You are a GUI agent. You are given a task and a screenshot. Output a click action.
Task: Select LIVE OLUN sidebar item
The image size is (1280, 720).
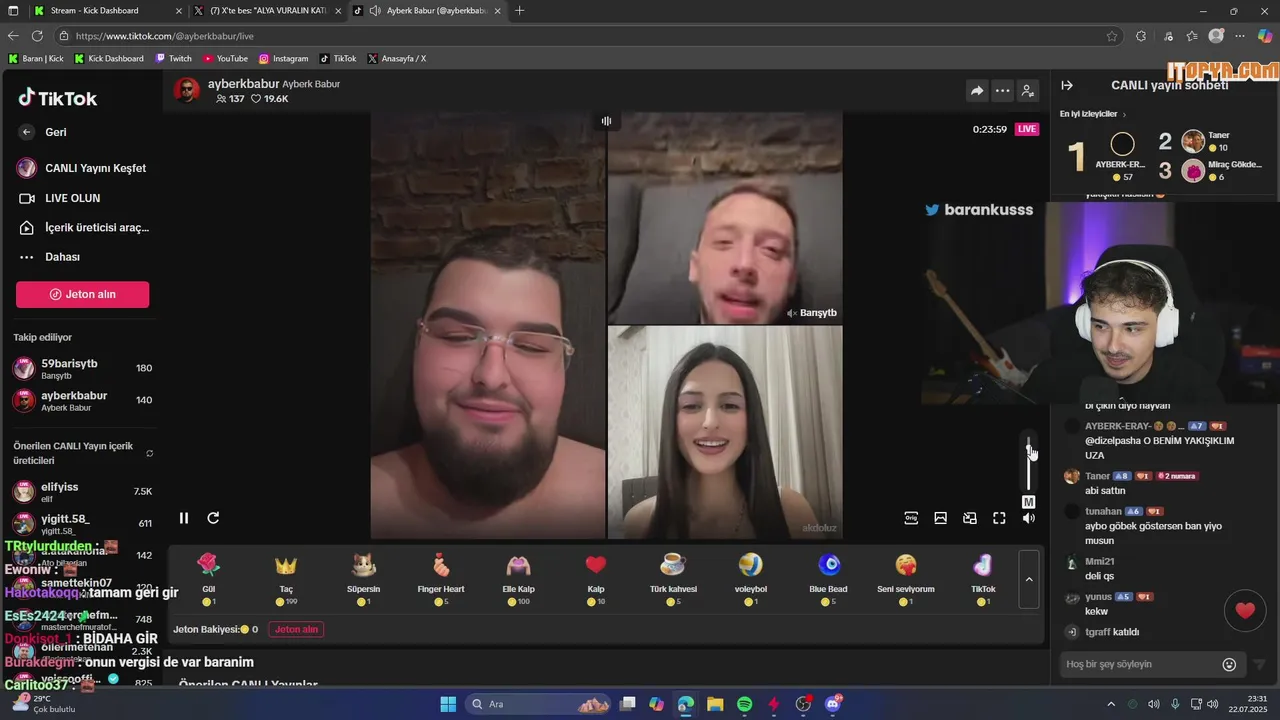coord(59,198)
